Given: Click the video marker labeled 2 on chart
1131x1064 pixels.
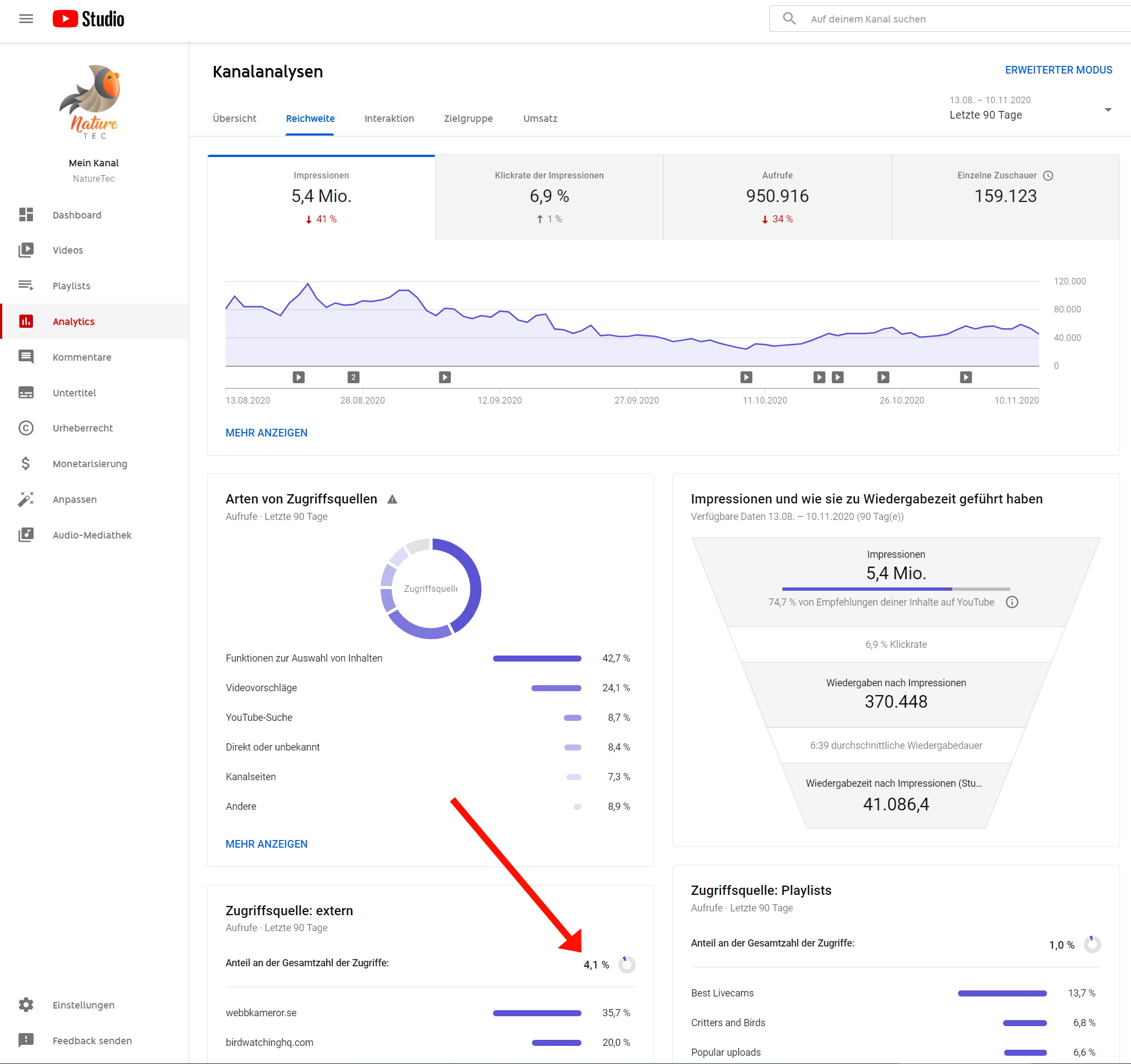Looking at the screenshot, I should click(x=353, y=377).
